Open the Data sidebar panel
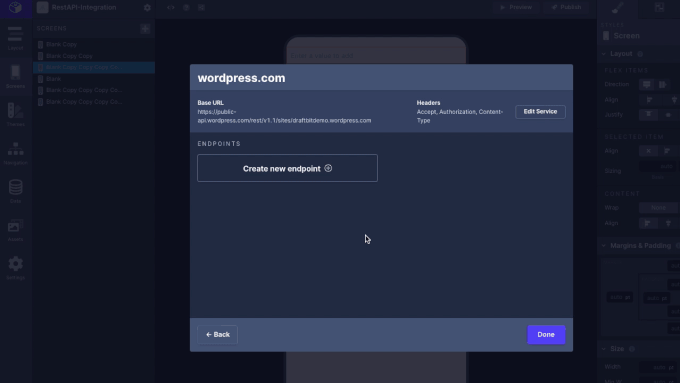The width and height of the screenshot is (680, 383). coord(15,191)
